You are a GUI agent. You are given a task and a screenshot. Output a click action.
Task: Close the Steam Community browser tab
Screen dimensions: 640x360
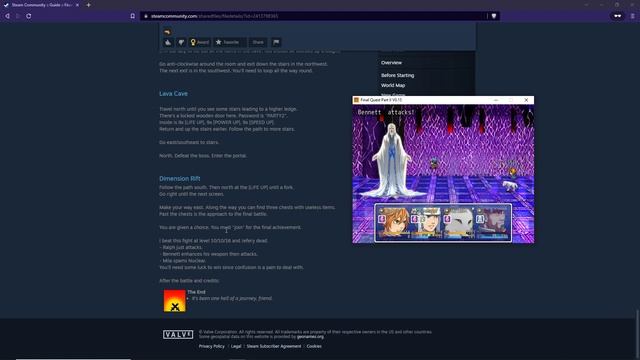pyautogui.click(x=77, y=5)
